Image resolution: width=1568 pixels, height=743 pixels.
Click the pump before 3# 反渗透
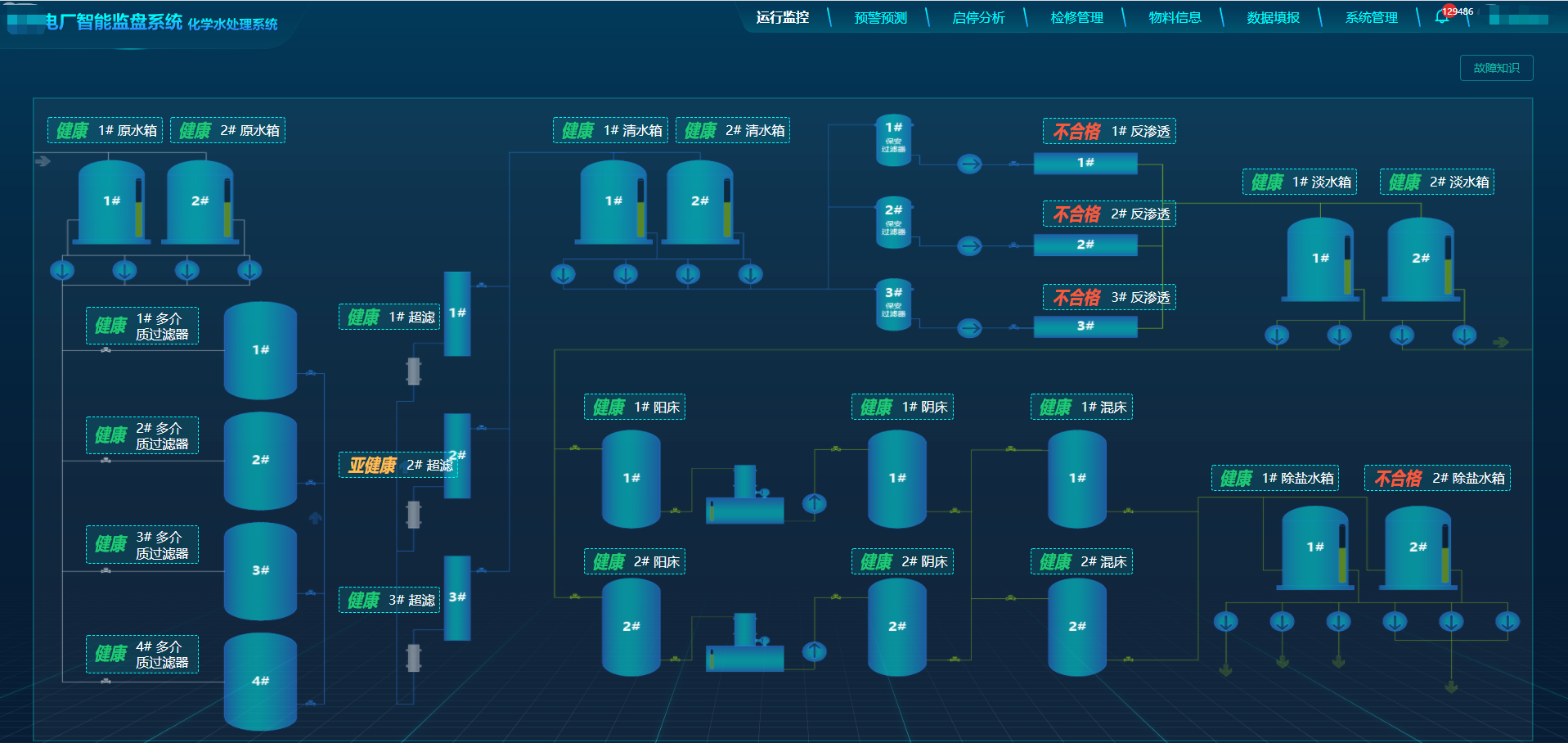point(969,328)
